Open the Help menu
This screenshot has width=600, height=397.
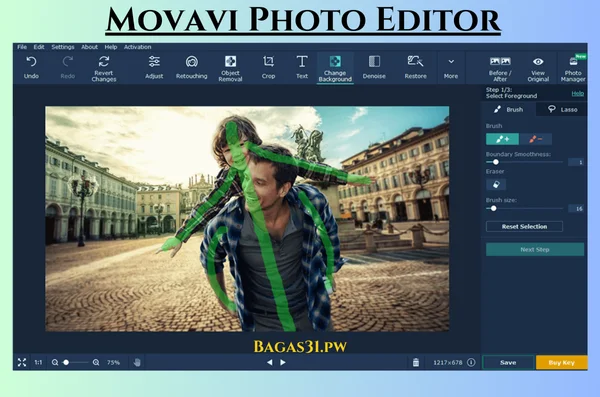pyautogui.click(x=111, y=47)
